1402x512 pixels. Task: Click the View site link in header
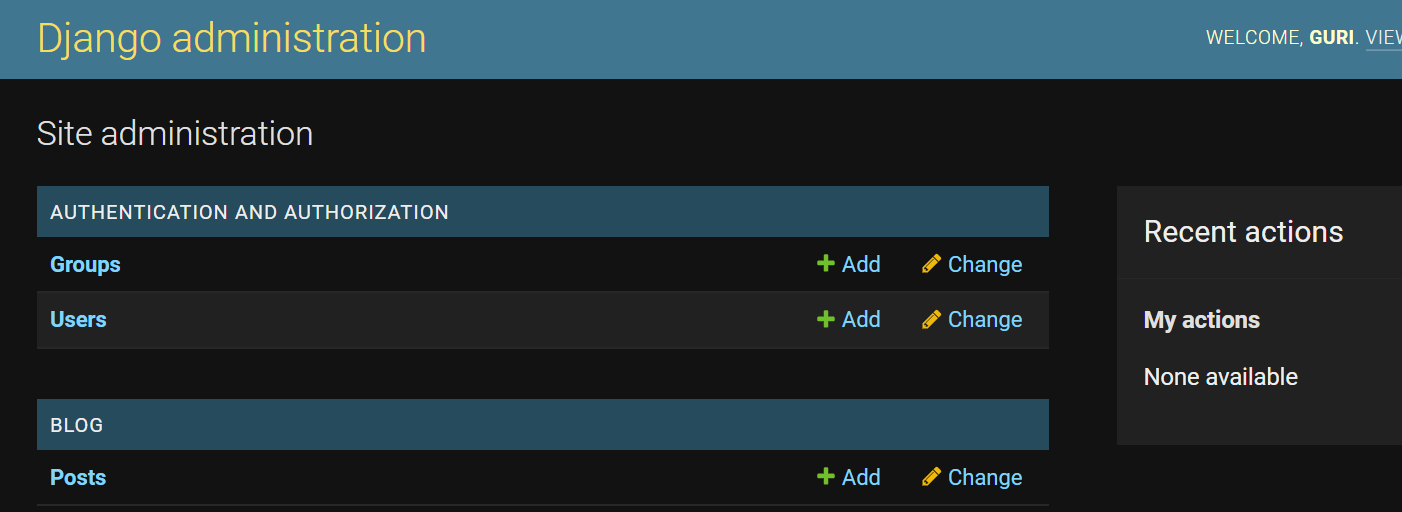pos(1383,38)
